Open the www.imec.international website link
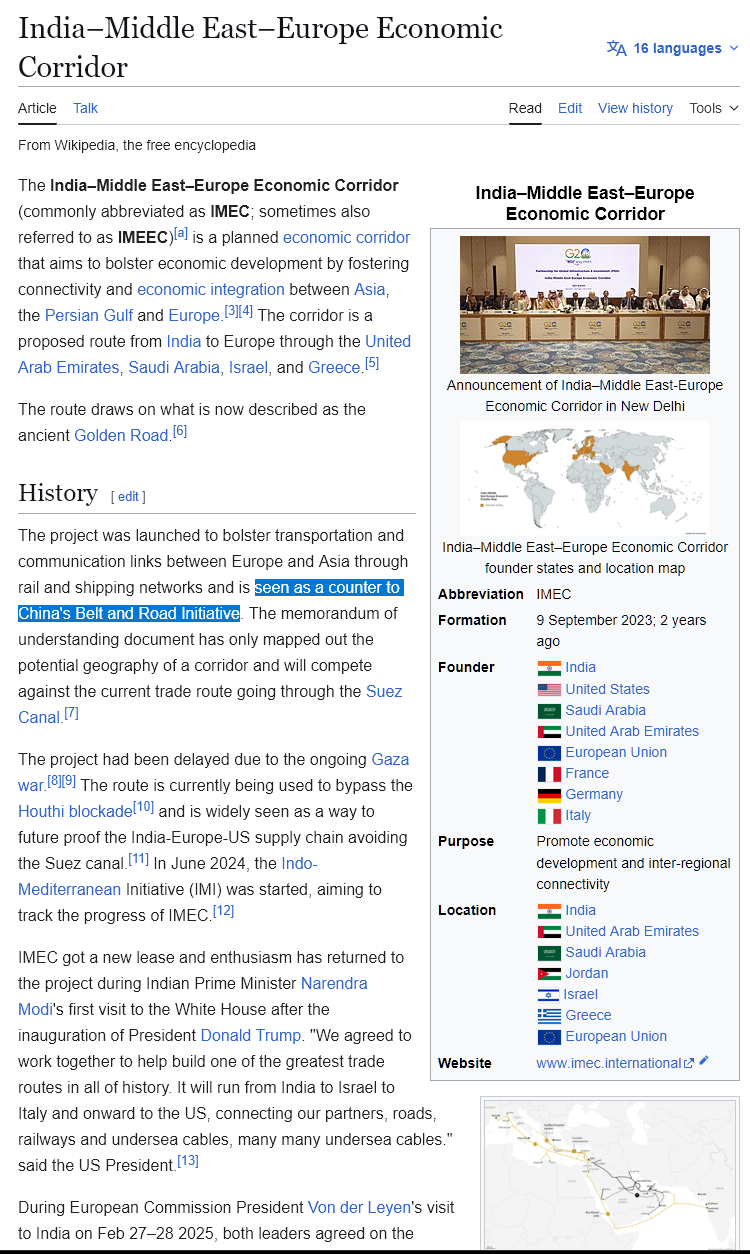The width and height of the screenshot is (750, 1254). point(609,1063)
